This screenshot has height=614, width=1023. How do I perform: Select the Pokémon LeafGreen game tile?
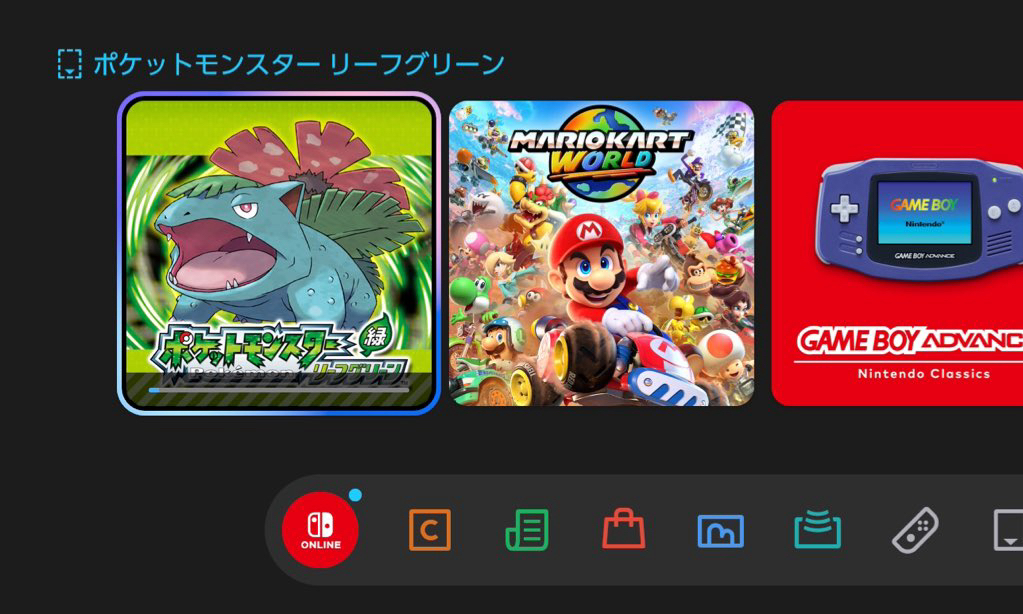(x=279, y=253)
